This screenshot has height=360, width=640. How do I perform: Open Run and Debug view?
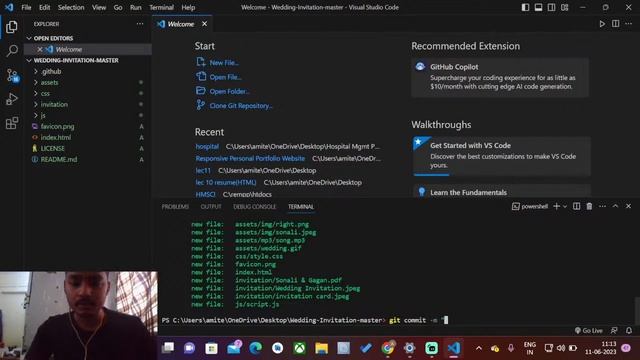(x=11, y=99)
